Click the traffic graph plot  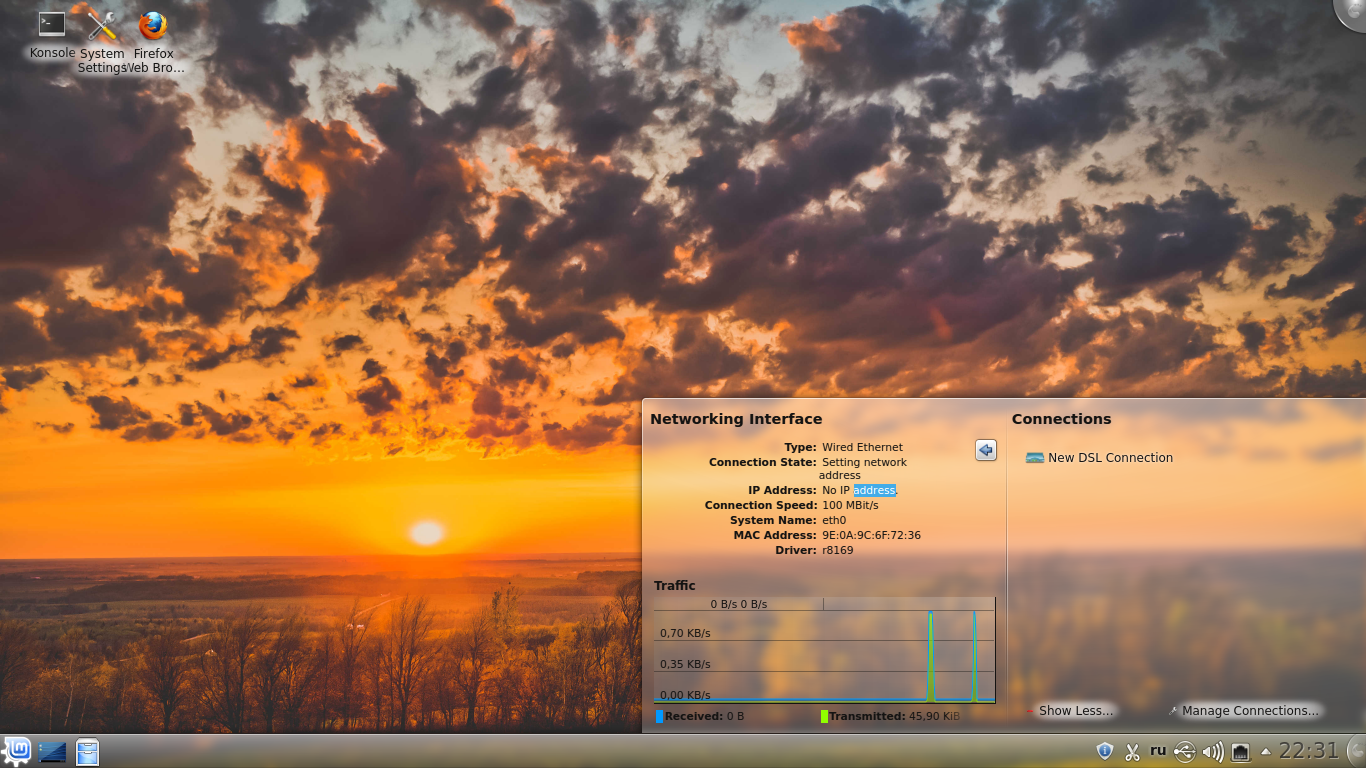point(824,655)
